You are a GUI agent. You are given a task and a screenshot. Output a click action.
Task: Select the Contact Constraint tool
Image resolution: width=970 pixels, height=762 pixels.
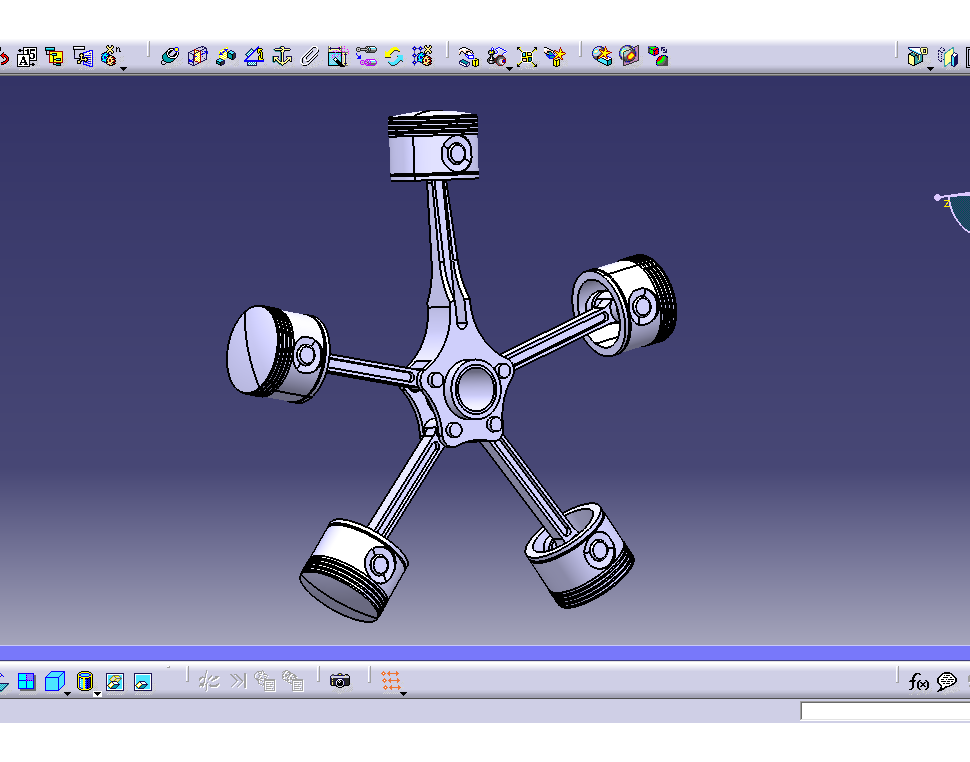[x=197, y=57]
